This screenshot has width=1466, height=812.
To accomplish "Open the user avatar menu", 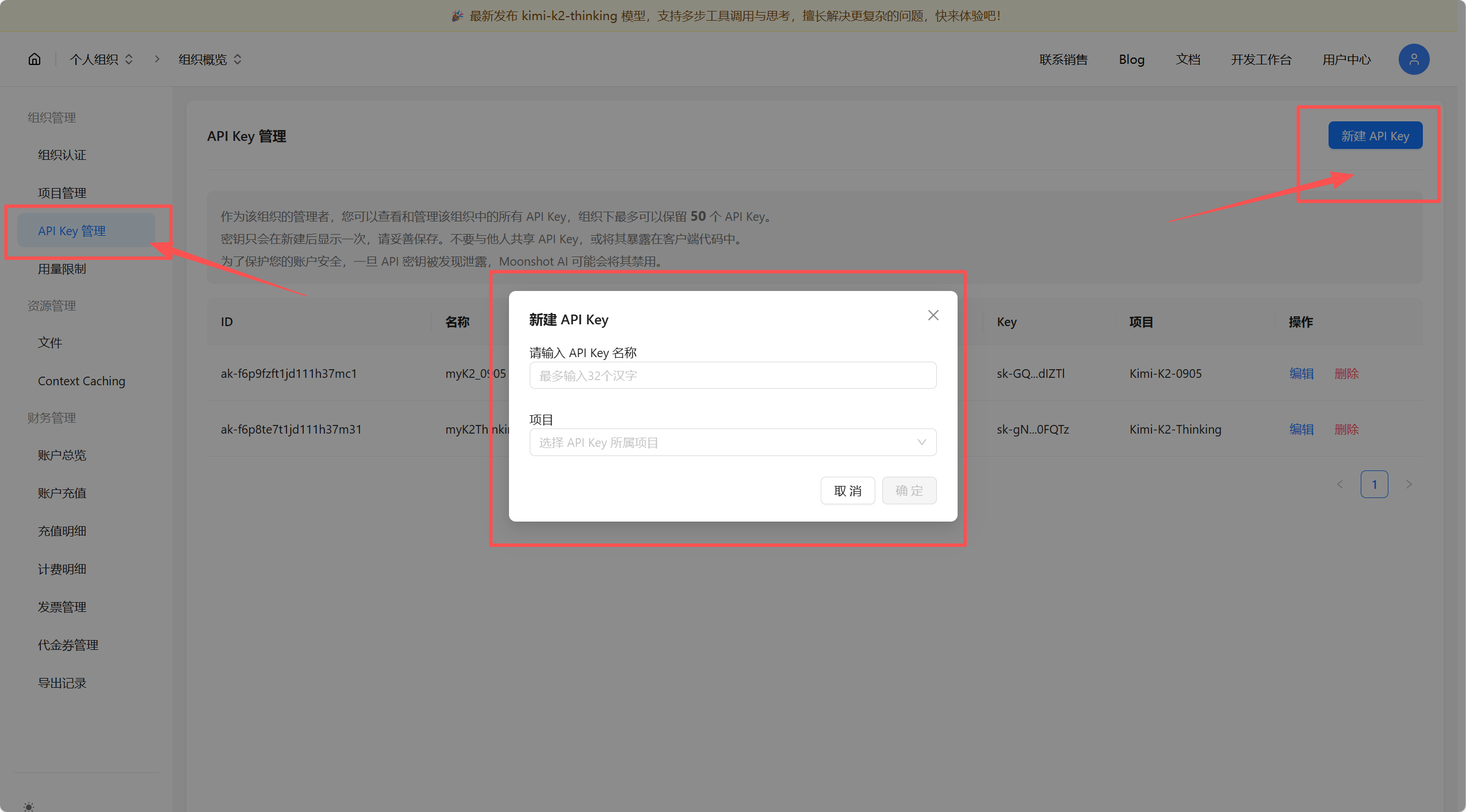I will 1413,59.
